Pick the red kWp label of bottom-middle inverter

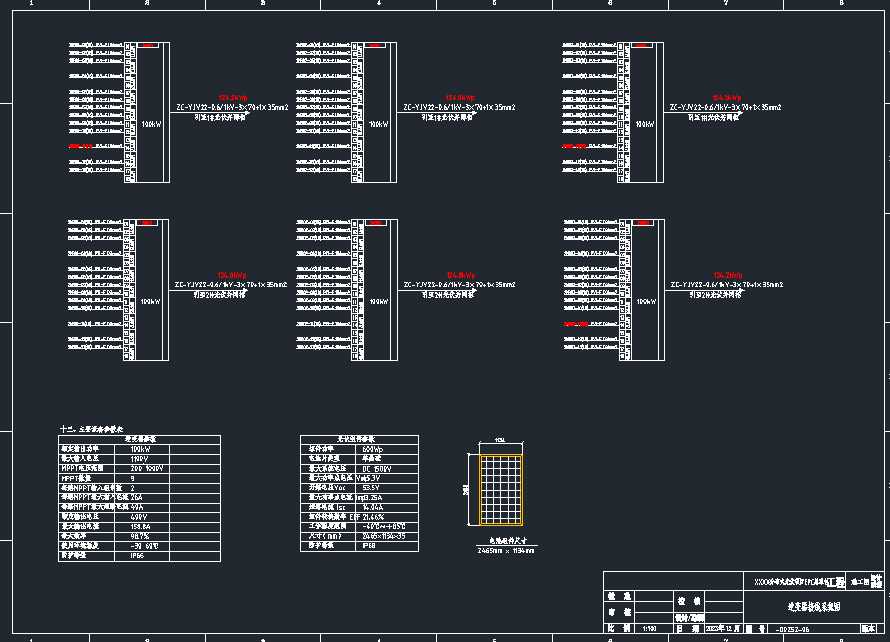(459, 275)
